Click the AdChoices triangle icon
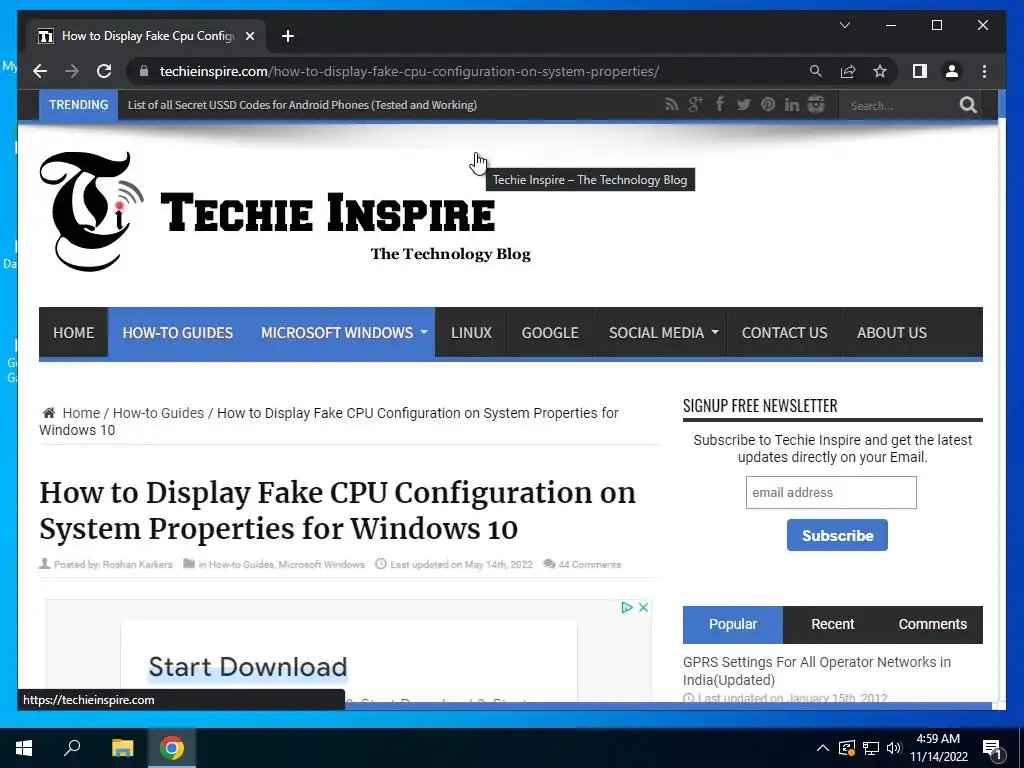 [627, 607]
